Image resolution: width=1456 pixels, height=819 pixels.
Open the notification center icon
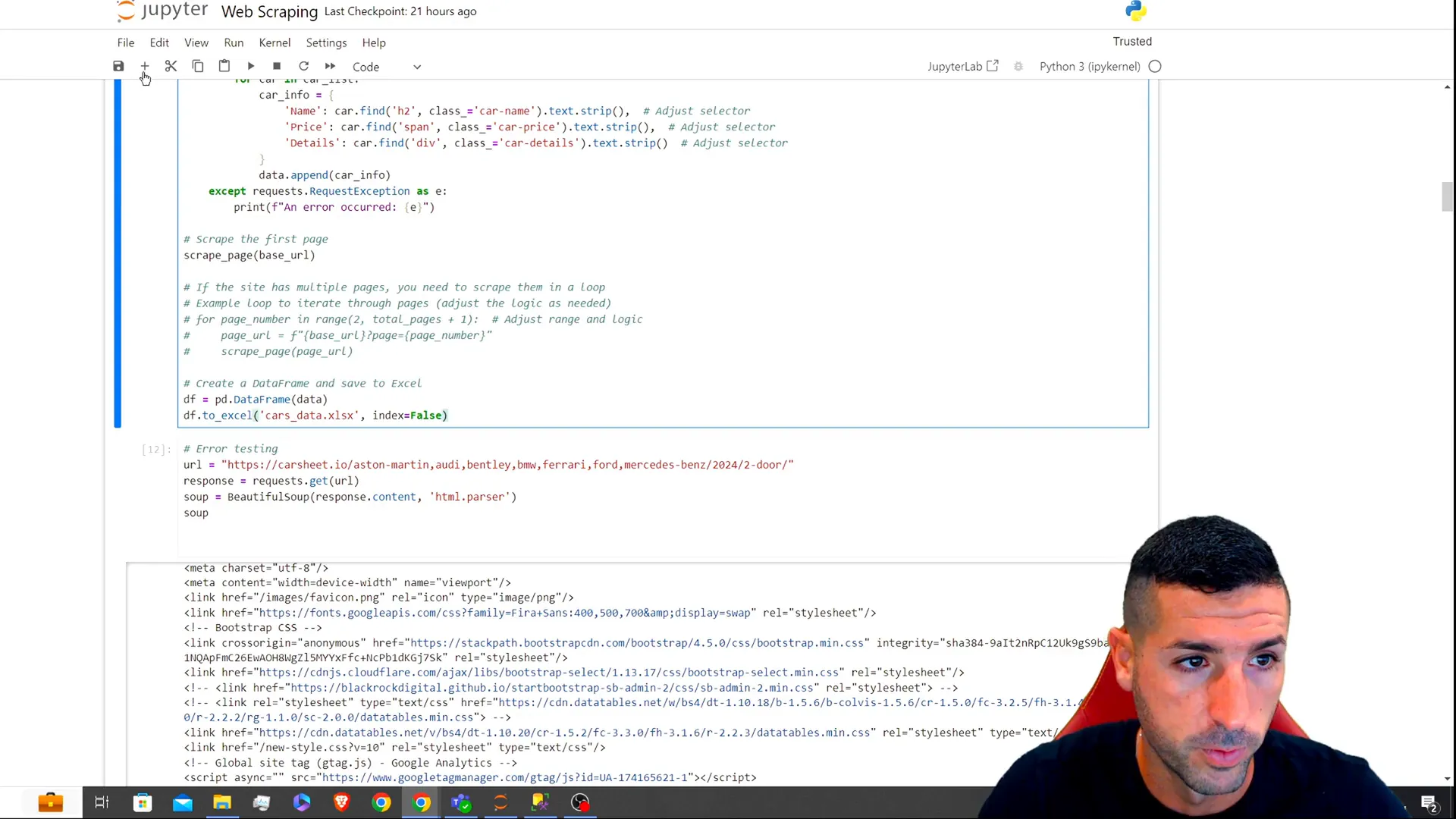(x=1429, y=803)
